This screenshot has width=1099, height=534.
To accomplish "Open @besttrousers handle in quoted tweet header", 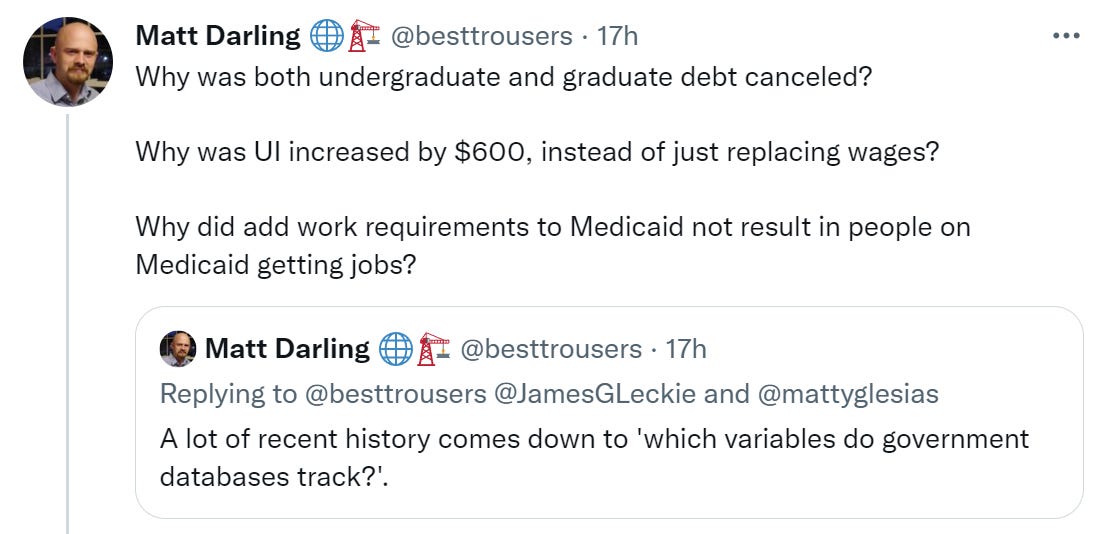I will tap(550, 349).
